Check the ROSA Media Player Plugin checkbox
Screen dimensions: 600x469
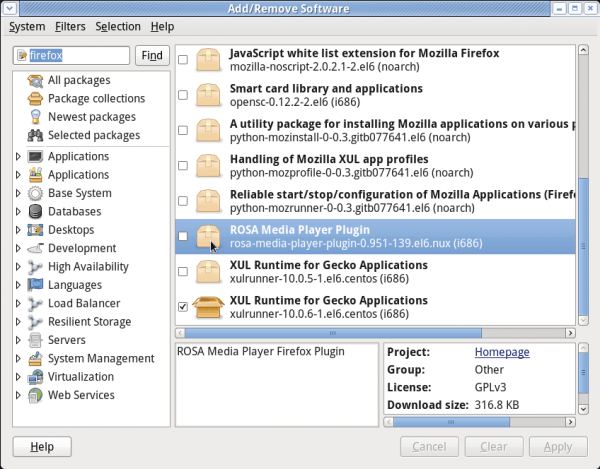click(x=182, y=237)
